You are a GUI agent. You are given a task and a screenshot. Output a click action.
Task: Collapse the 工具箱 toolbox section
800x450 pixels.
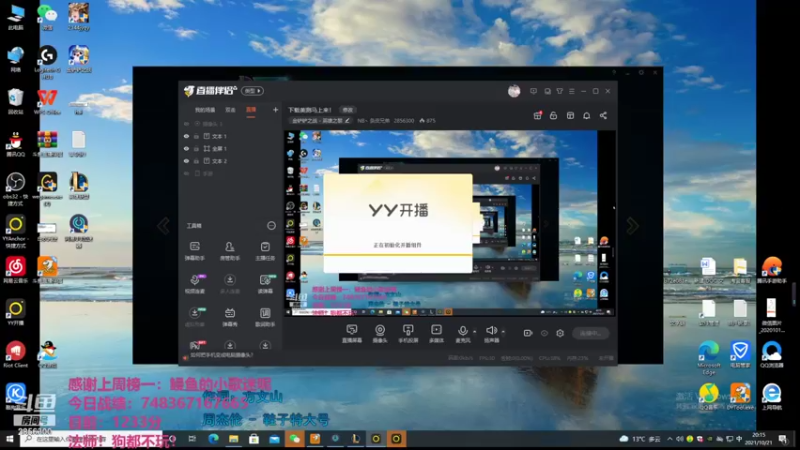pyautogui.click(x=271, y=226)
